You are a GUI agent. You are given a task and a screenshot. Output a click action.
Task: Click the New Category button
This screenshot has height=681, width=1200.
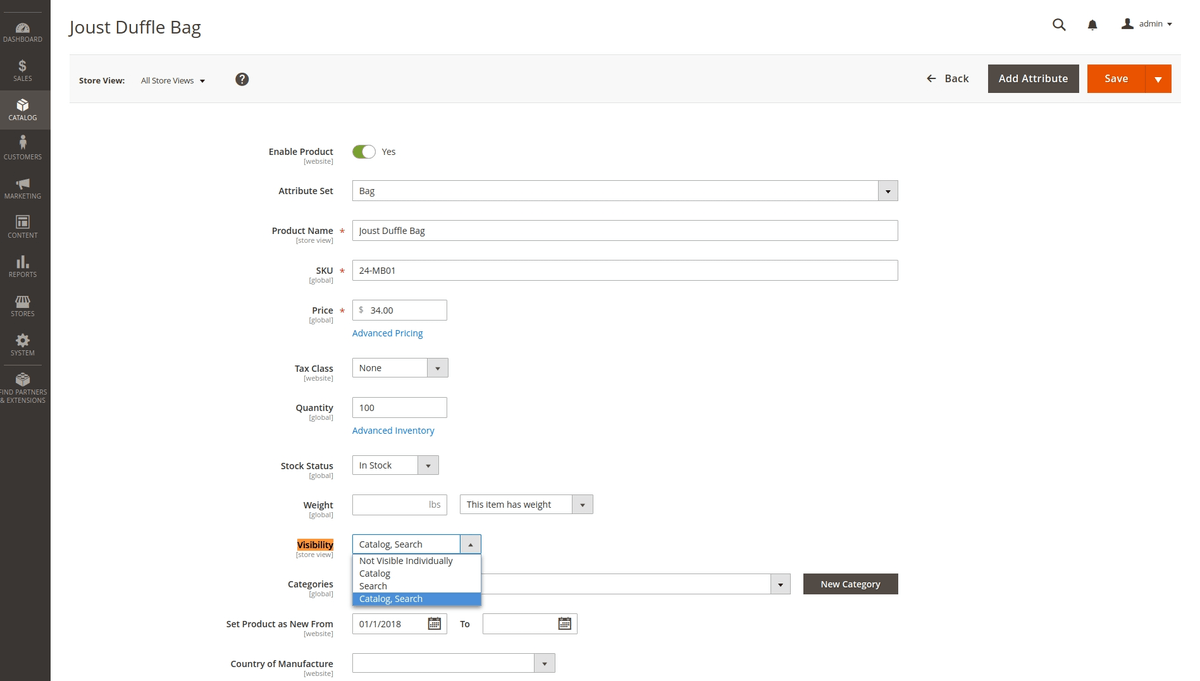850,583
